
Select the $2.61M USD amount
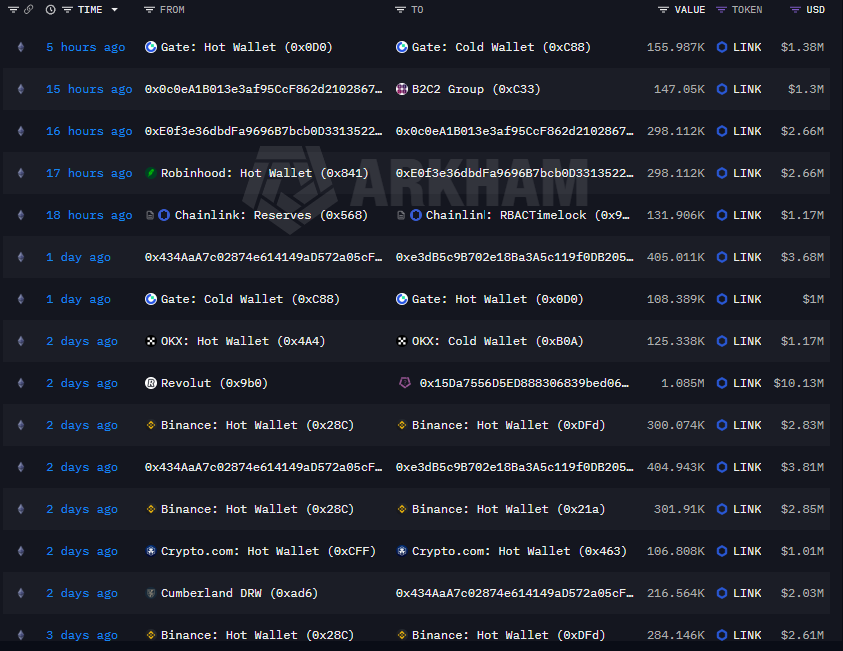[803, 635]
